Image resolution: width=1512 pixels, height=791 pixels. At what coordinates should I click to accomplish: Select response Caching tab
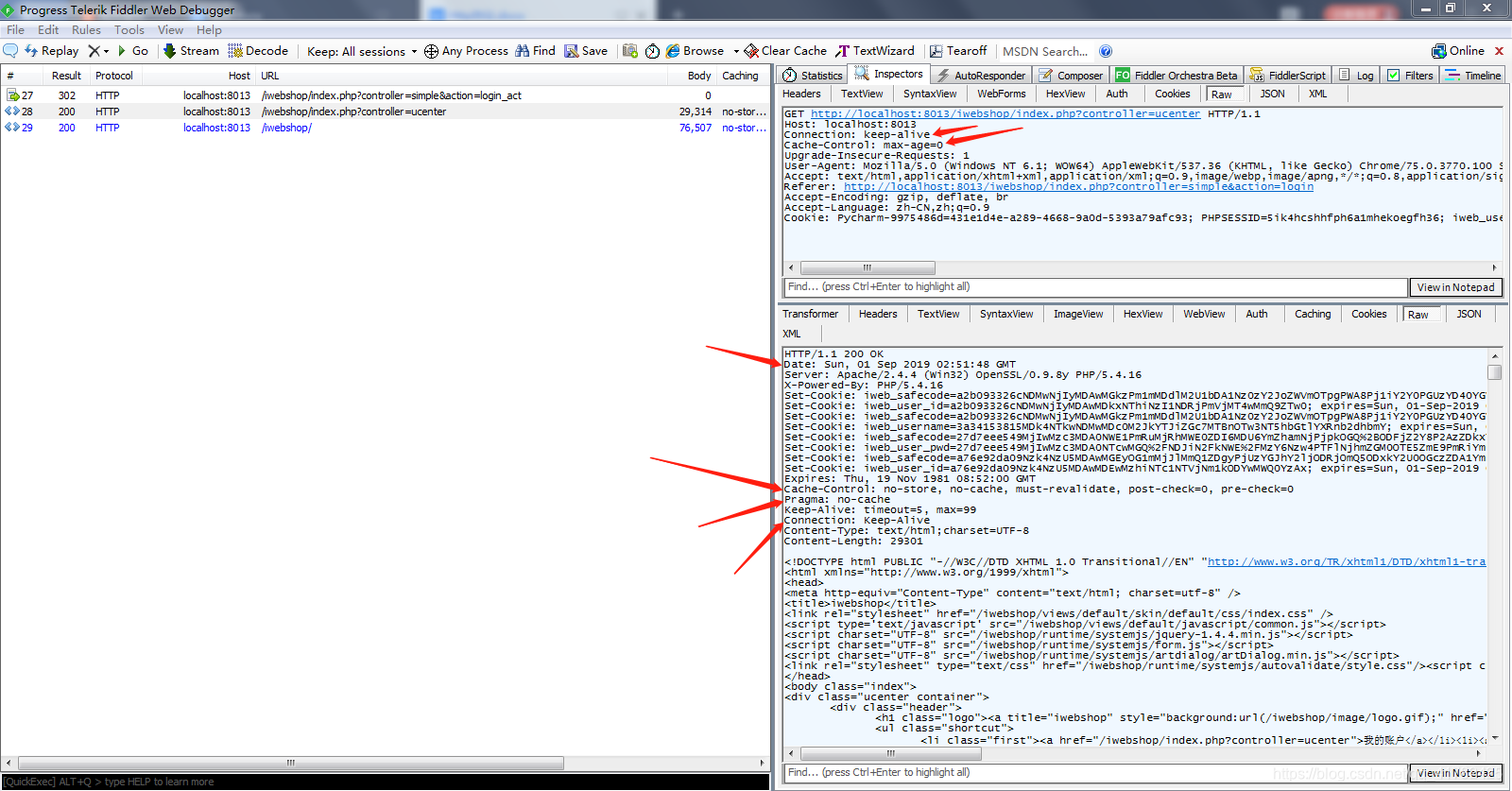tap(1313, 314)
